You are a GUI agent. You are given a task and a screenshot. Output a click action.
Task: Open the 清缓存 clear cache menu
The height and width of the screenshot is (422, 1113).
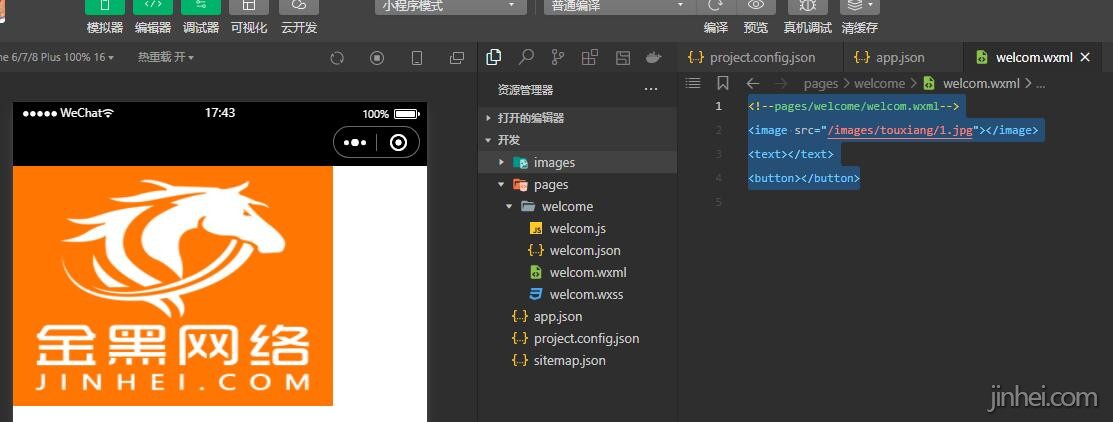(860, 6)
